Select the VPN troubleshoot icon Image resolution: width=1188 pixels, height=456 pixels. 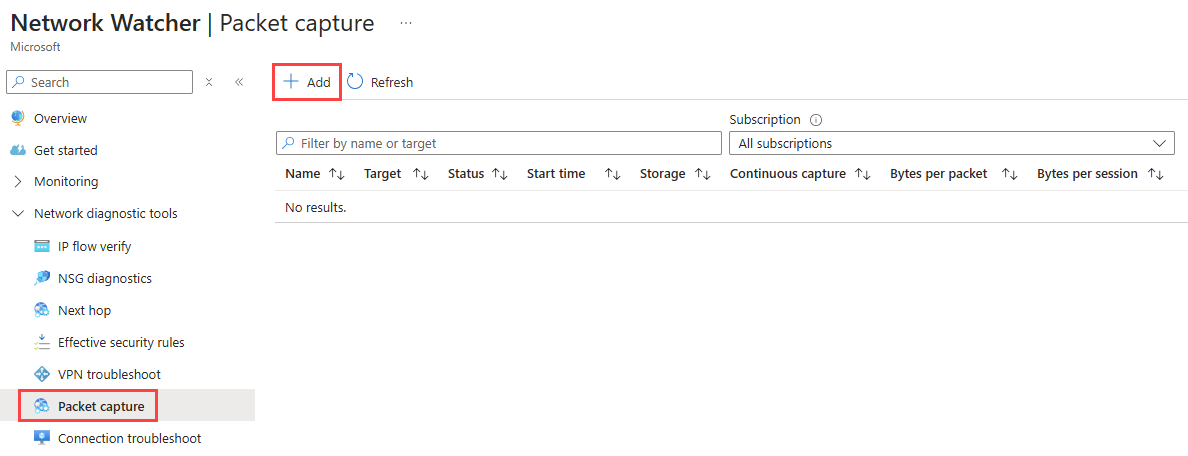(42, 374)
